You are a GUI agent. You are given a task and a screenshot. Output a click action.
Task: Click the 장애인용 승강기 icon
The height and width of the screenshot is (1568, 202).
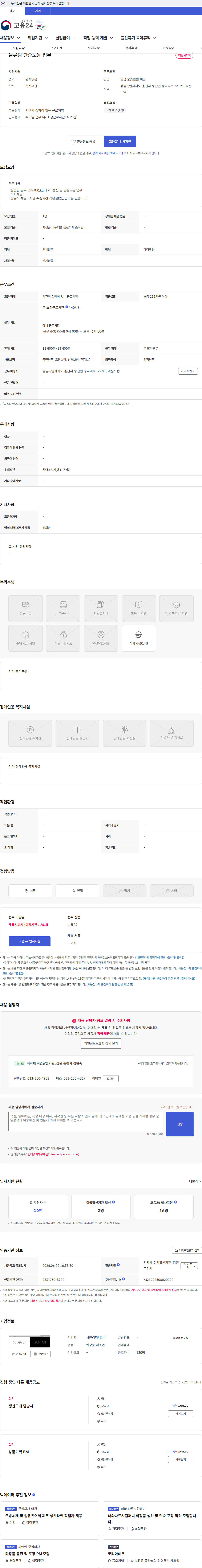point(77,733)
